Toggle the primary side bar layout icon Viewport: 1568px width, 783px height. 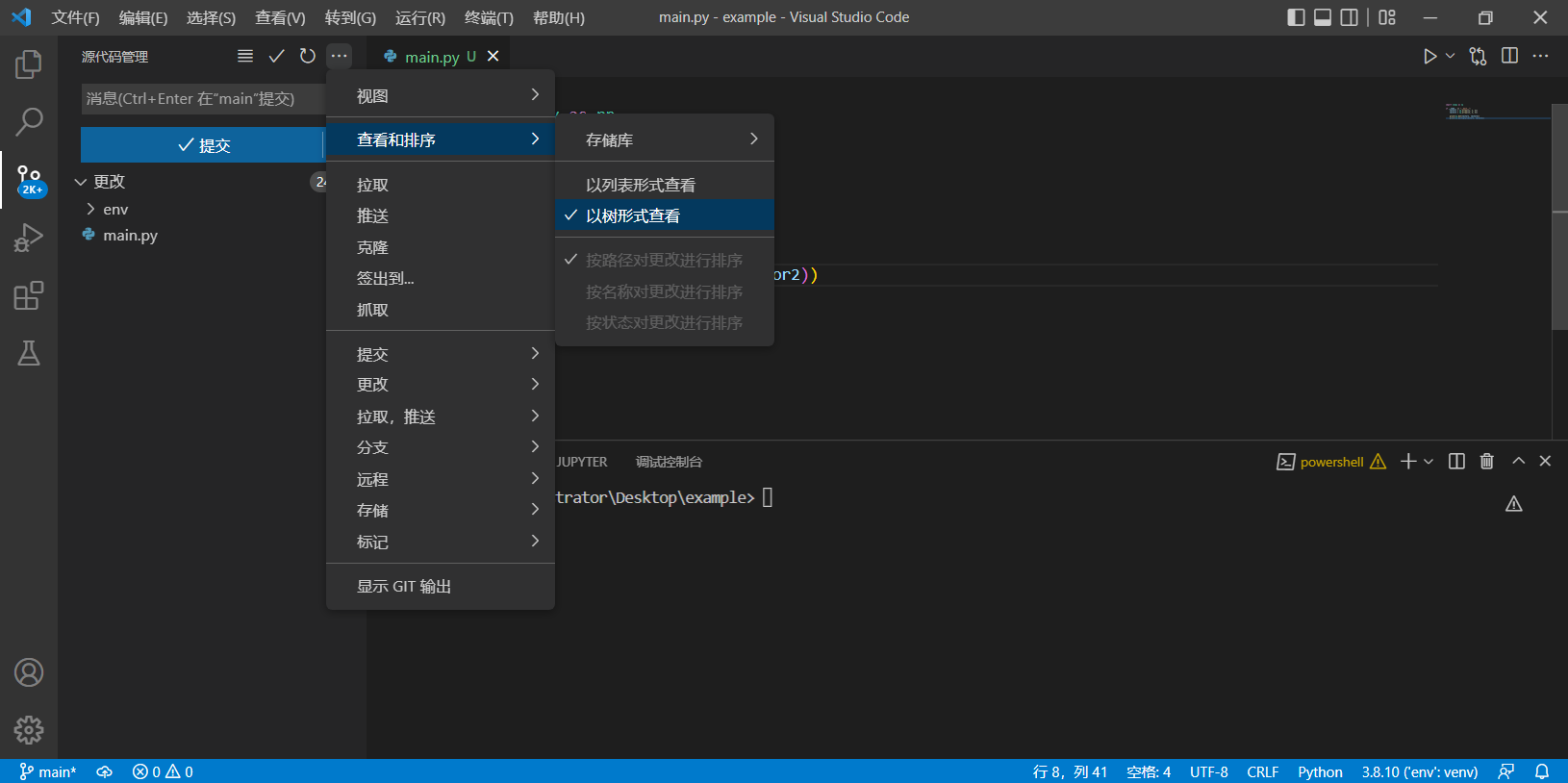[x=1296, y=17]
